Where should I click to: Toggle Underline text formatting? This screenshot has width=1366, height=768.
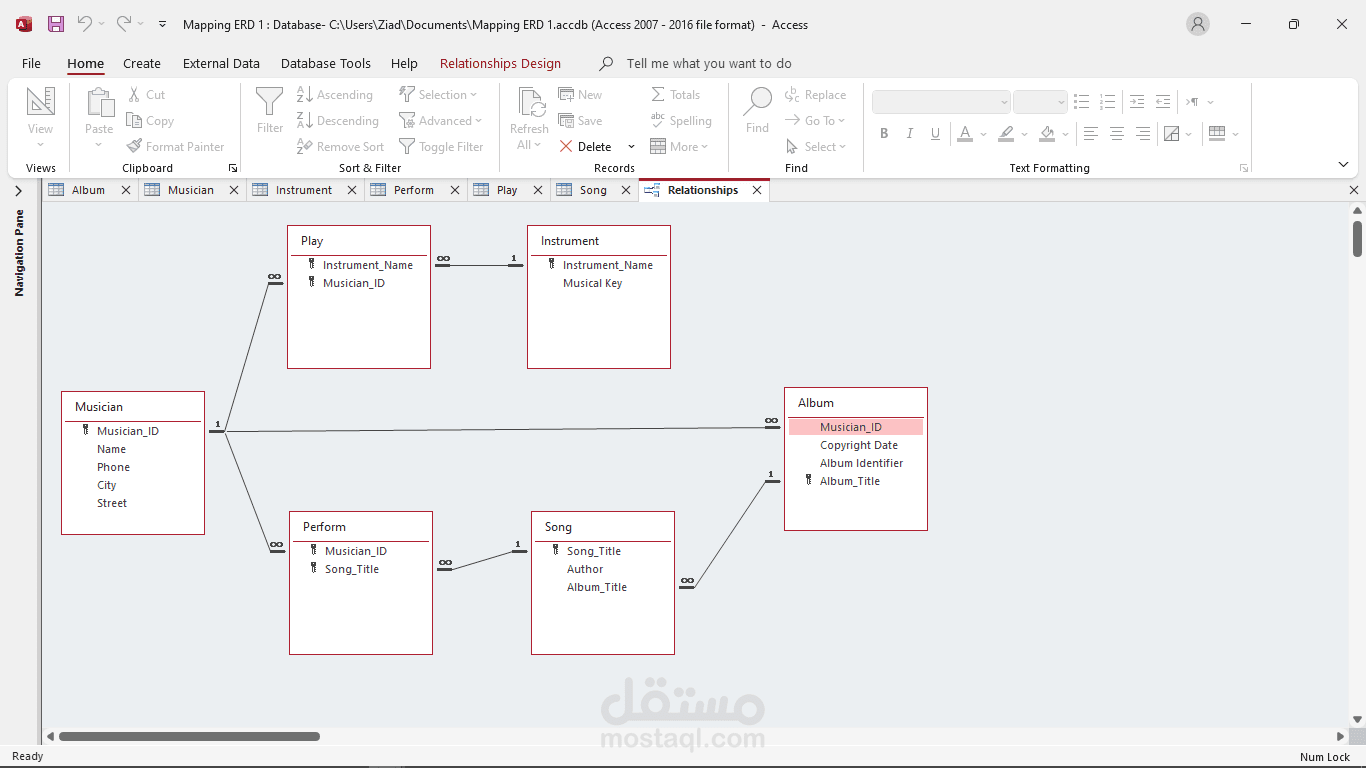pyautogui.click(x=935, y=133)
